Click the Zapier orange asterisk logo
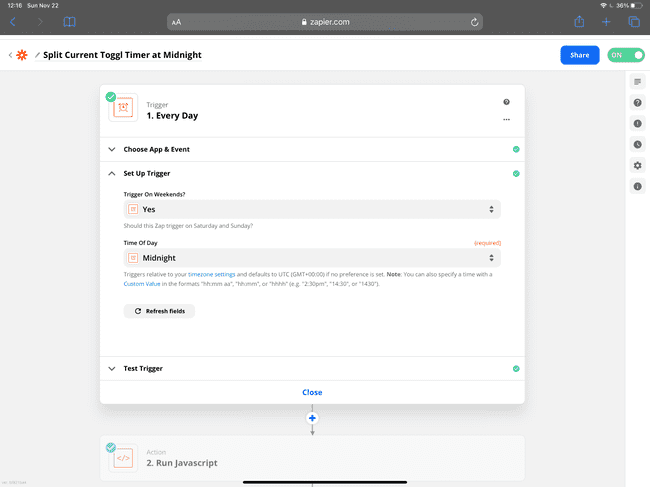Viewport: 650px width, 487px height. click(x=22, y=55)
